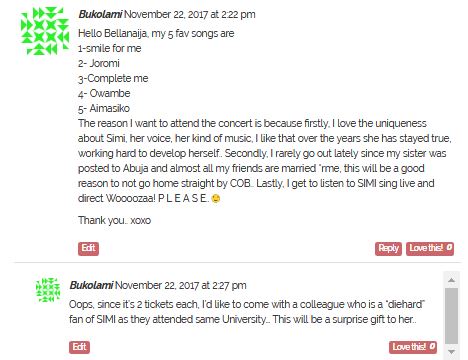Viewport: 468px width, 360px height.
Task: Click the "Hello Bellanaija, my 5 fav songs" line
Action: (156, 34)
